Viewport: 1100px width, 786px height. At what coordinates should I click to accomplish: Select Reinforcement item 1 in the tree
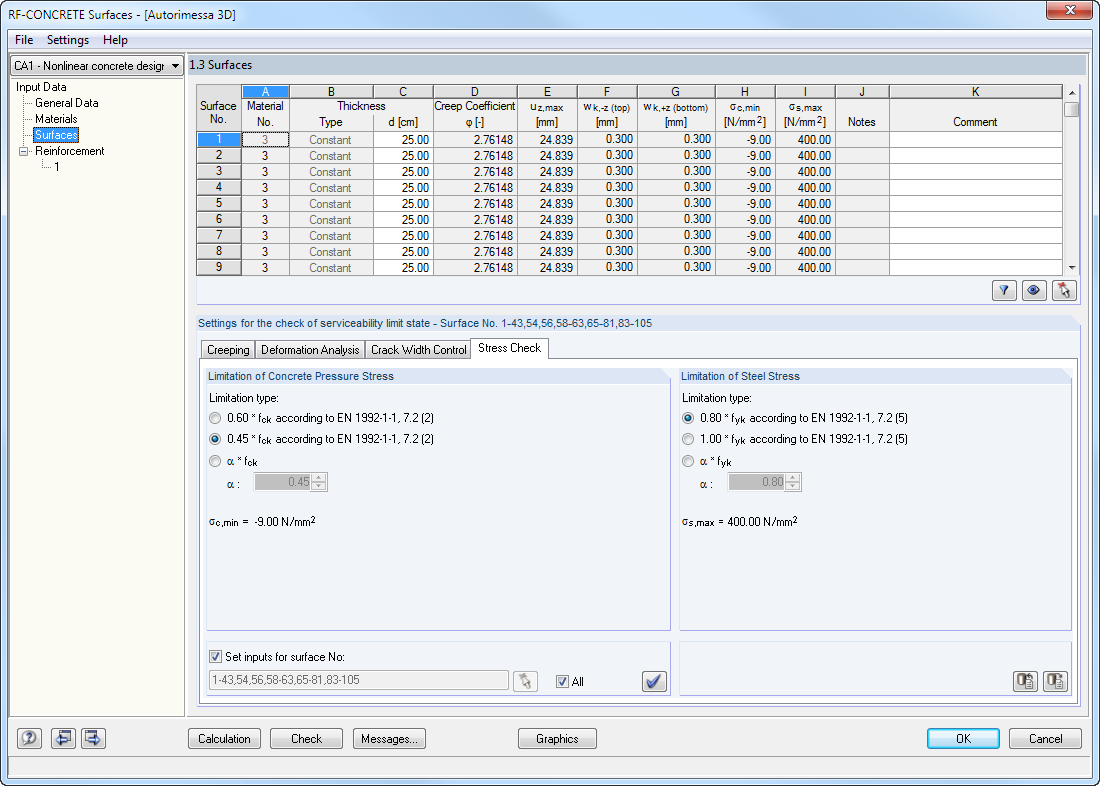coord(57,167)
